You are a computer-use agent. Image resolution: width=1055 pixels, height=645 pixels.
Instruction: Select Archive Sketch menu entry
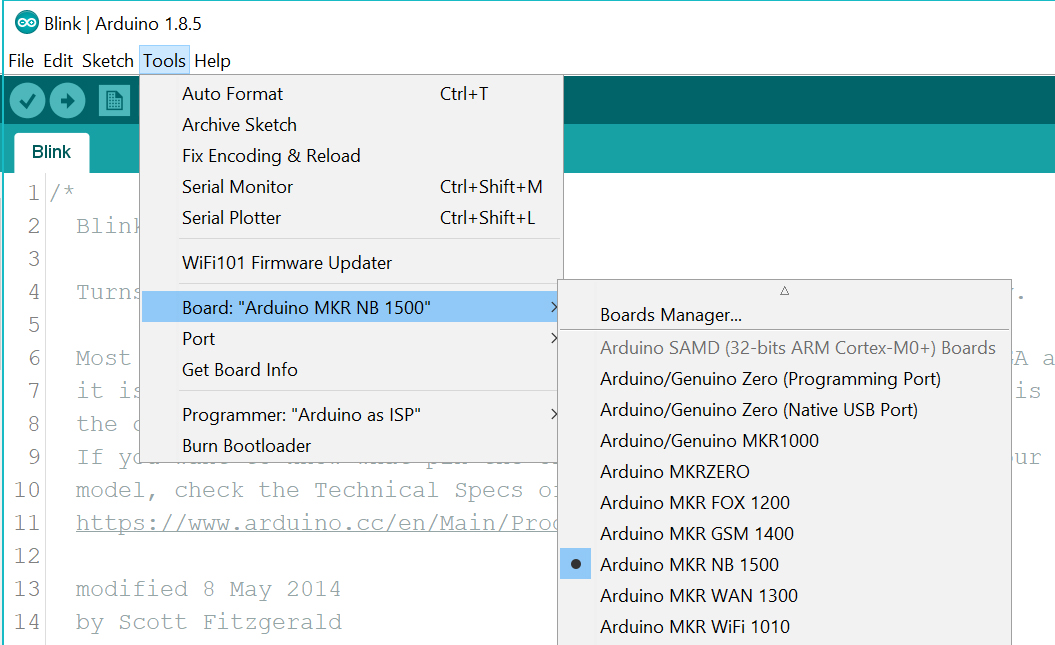click(x=351, y=125)
